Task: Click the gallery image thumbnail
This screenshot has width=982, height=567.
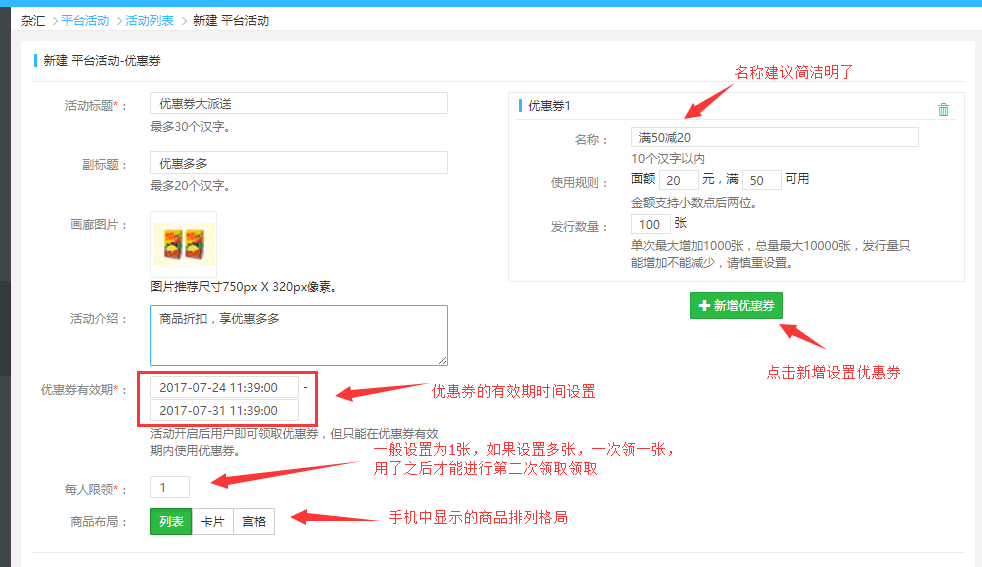Action: click(183, 244)
